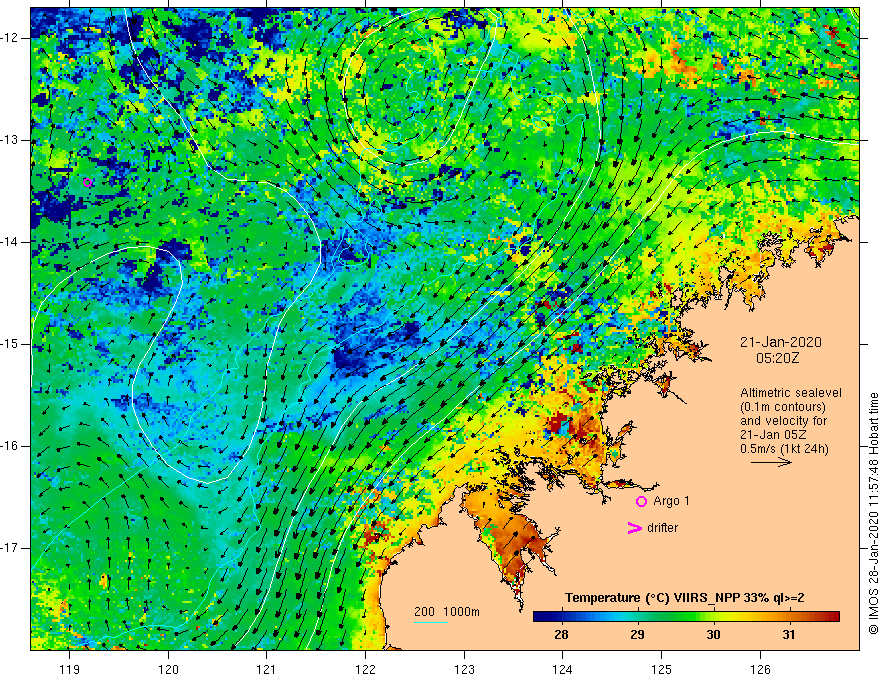Click the Altimetric sealevel caption

(x=791, y=393)
